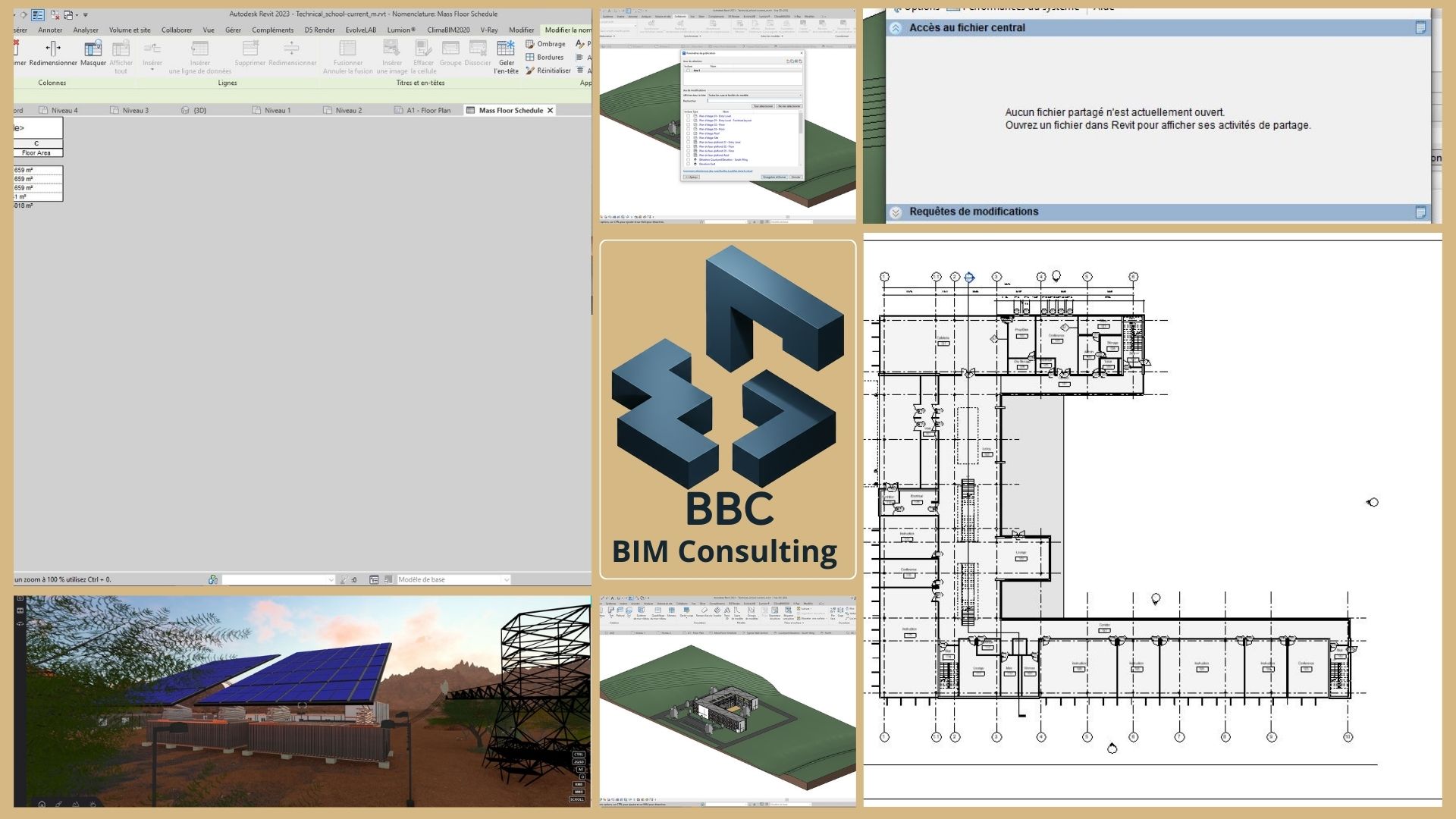Click Tout sélectionner in publish dialog

(x=763, y=106)
